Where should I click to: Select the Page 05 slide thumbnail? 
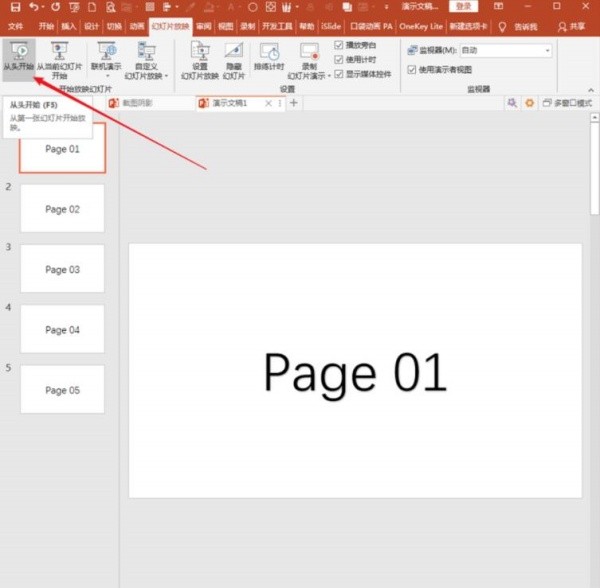[62, 389]
